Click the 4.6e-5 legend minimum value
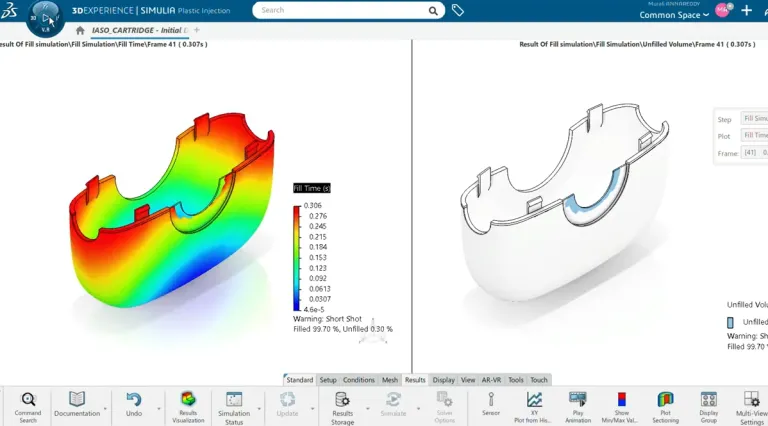The width and height of the screenshot is (768, 426). coord(314,309)
